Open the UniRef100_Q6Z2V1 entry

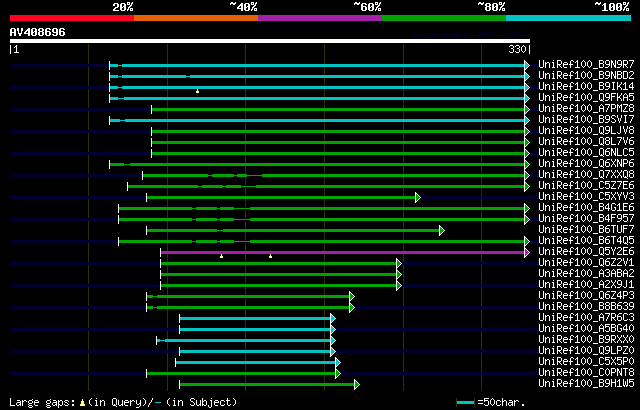[x=586, y=263]
